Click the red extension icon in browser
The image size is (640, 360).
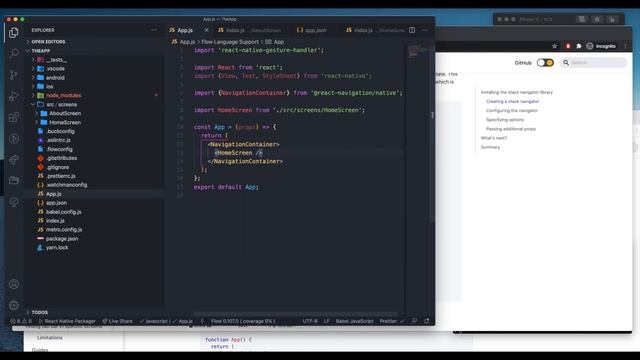click(x=568, y=46)
